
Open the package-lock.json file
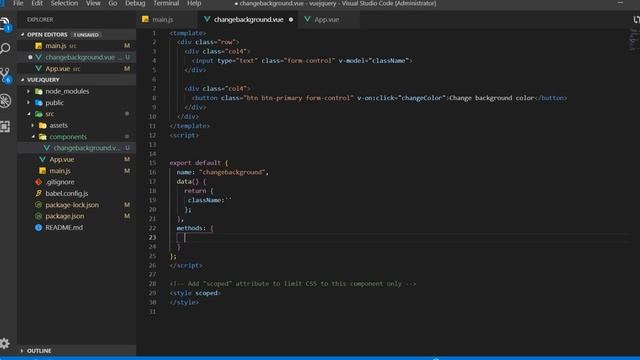76,205
